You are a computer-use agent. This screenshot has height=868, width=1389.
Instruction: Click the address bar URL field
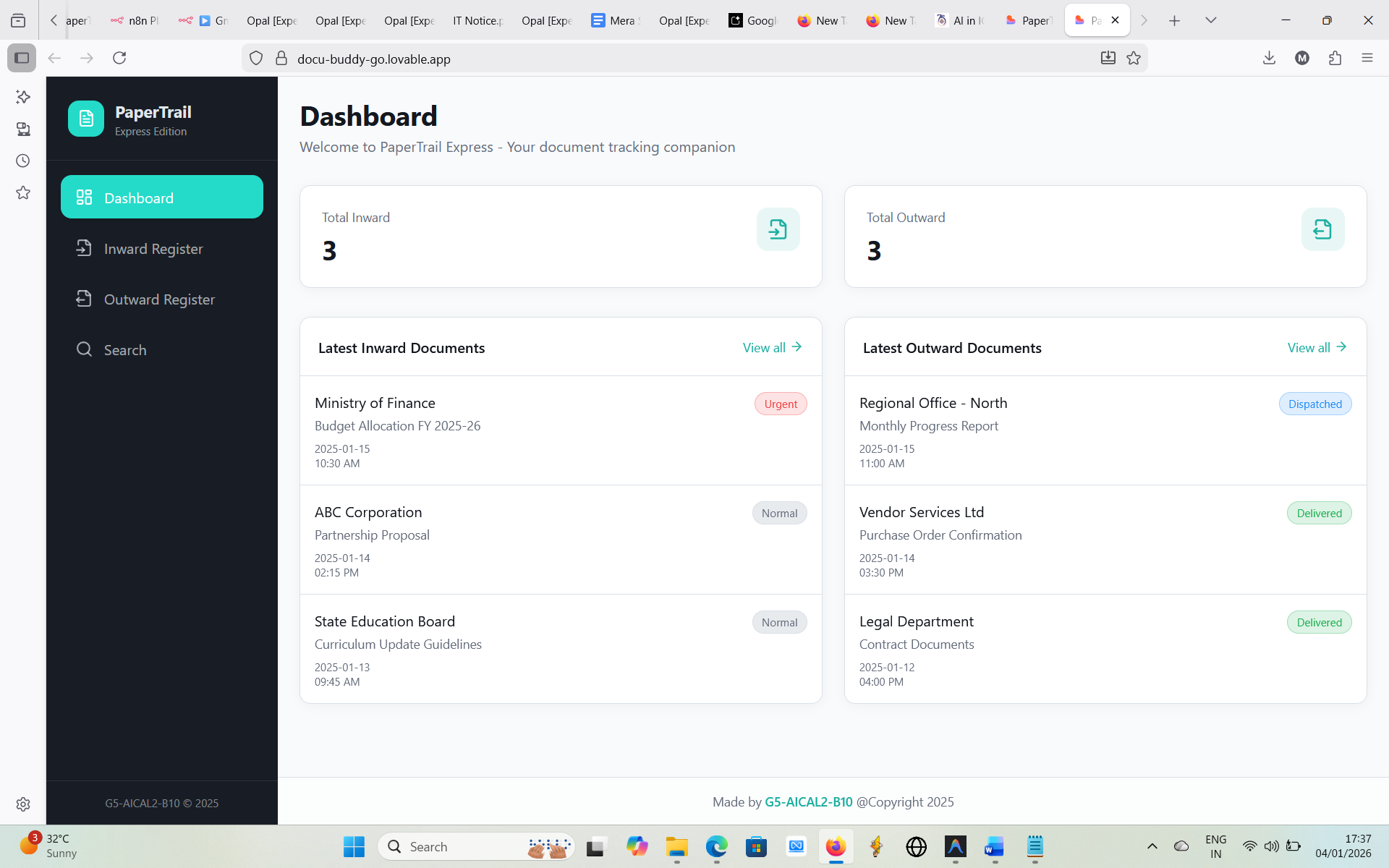(651, 59)
